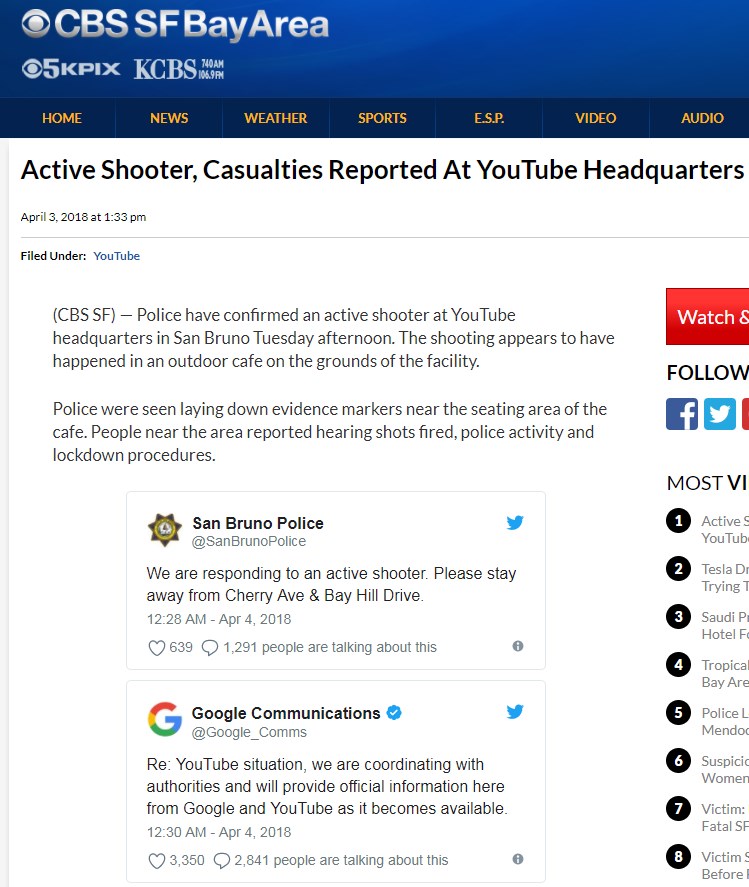
Task: Go to the HOME menu item
Action: click(x=62, y=118)
